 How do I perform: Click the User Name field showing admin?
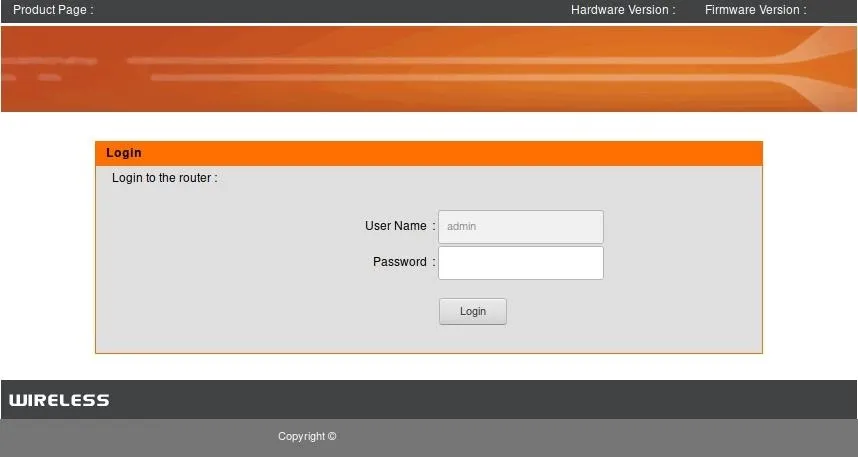coord(520,227)
